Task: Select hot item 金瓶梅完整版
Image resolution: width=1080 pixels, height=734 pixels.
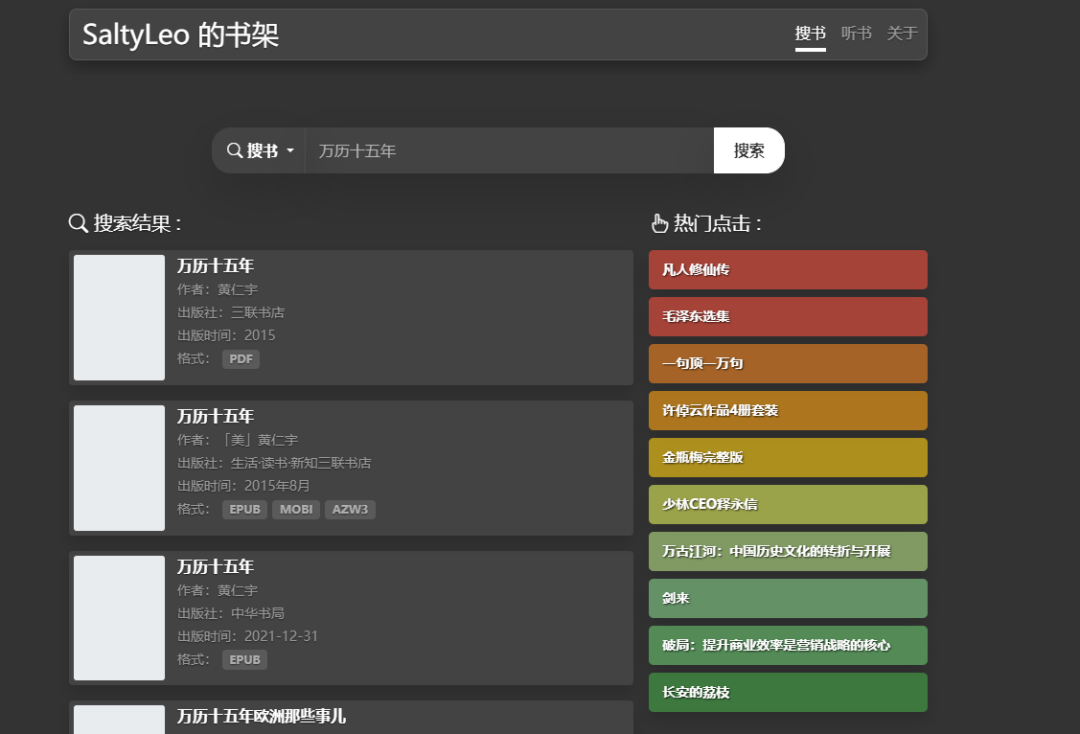Action: pos(787,458)
